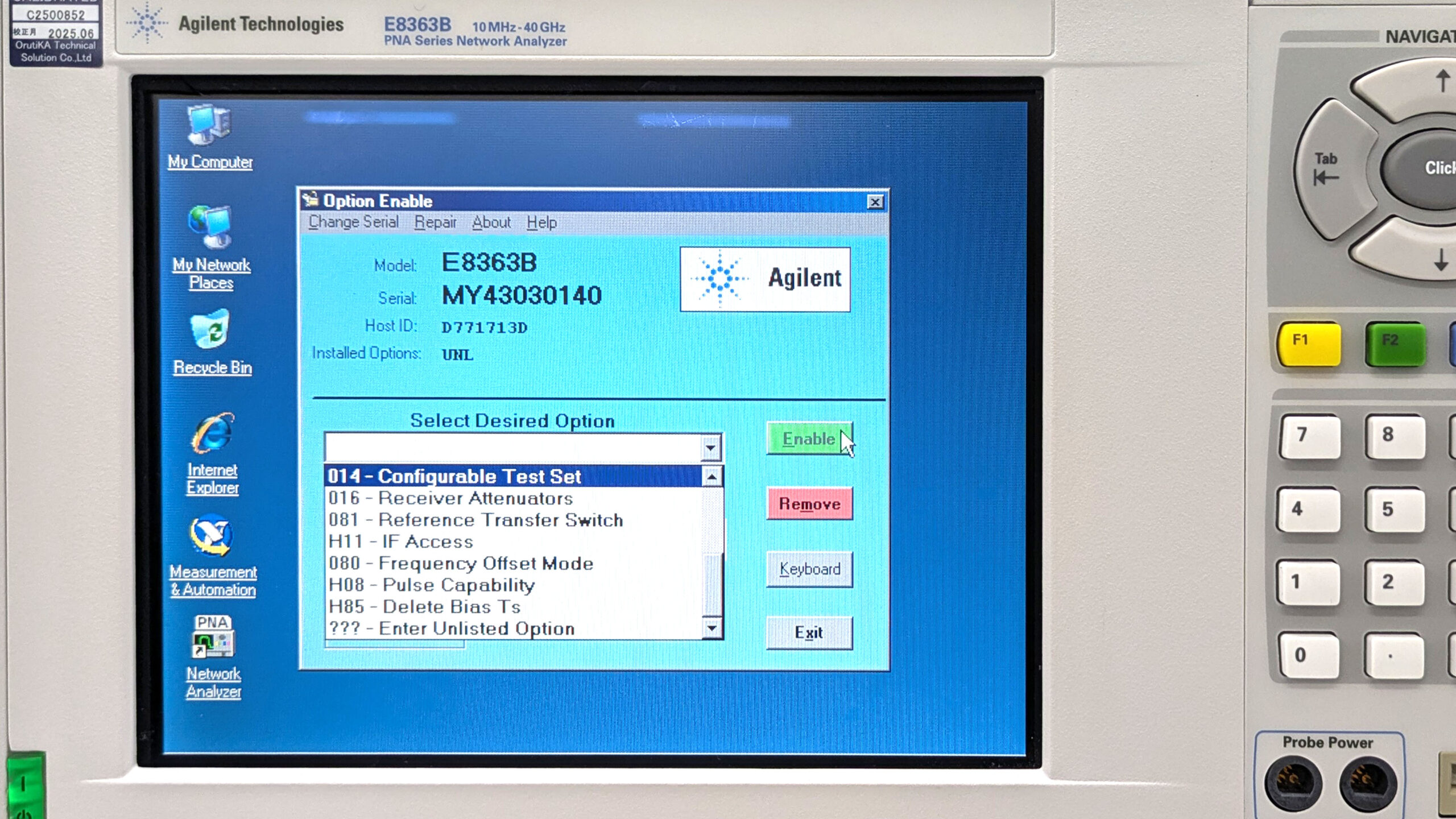Choose H08 - Pulse Capability from list

[431, 585]
